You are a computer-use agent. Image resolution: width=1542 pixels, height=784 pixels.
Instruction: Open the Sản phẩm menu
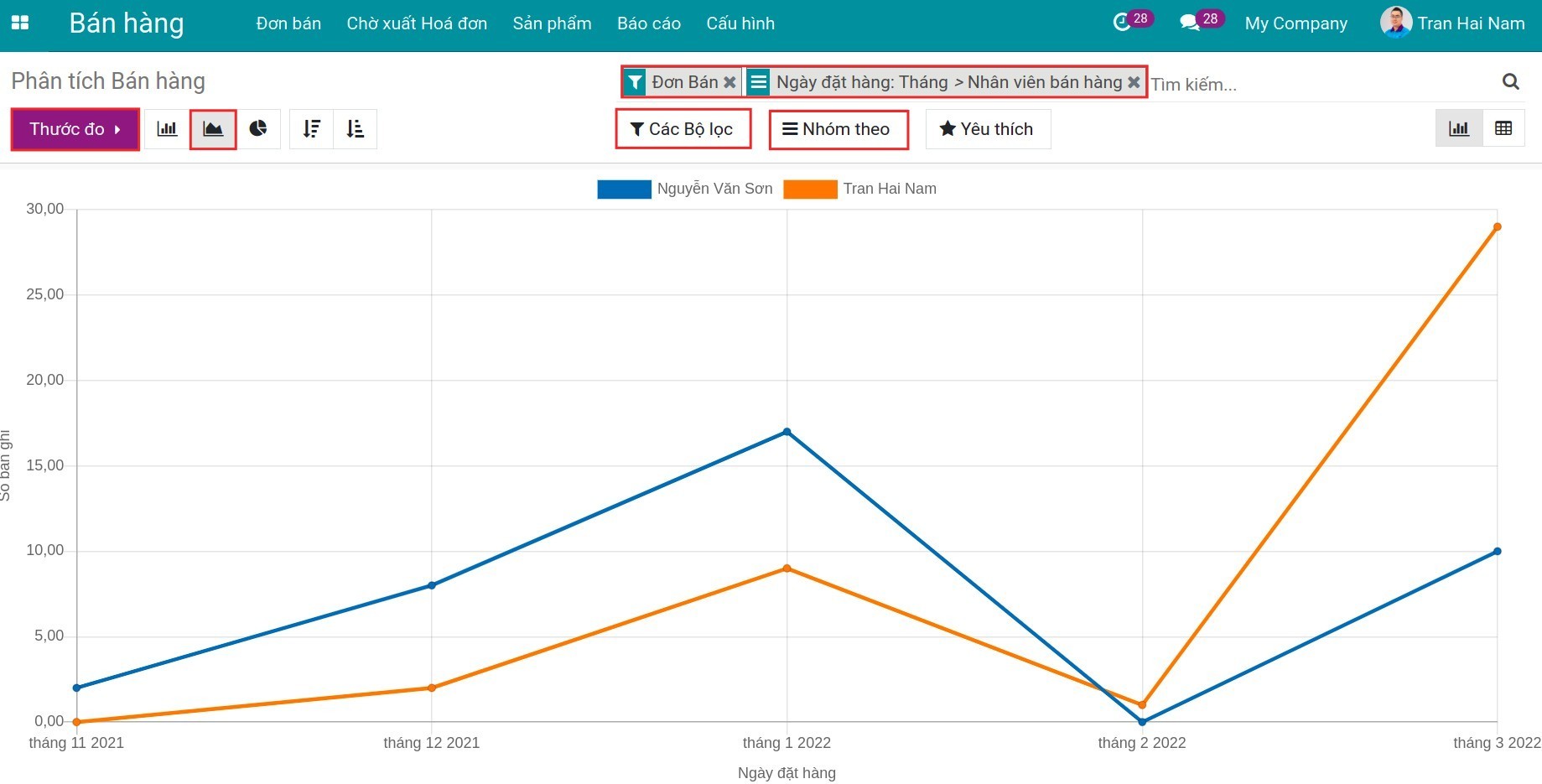552,23
